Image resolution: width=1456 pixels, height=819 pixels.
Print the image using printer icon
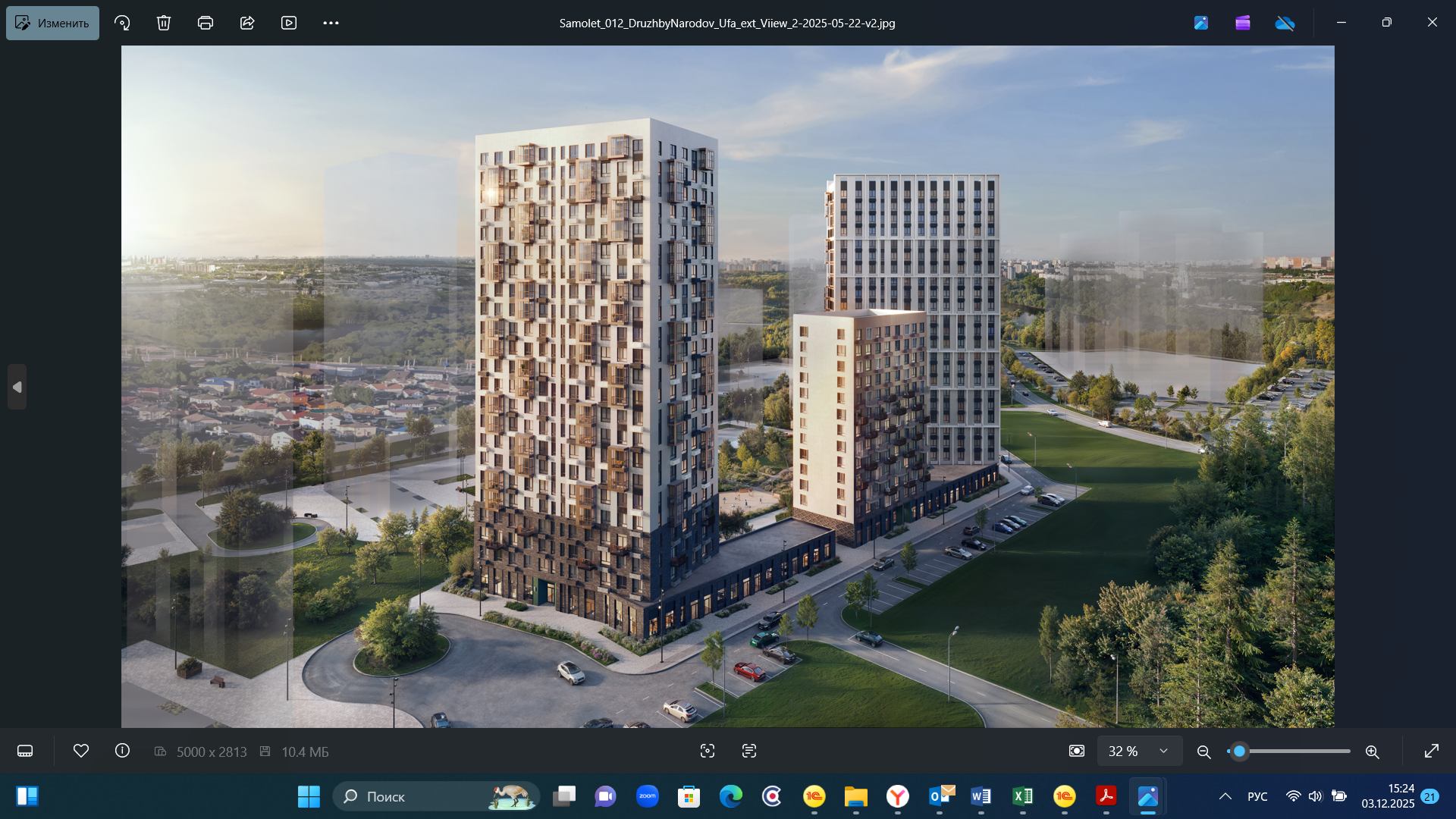(206, 23)
